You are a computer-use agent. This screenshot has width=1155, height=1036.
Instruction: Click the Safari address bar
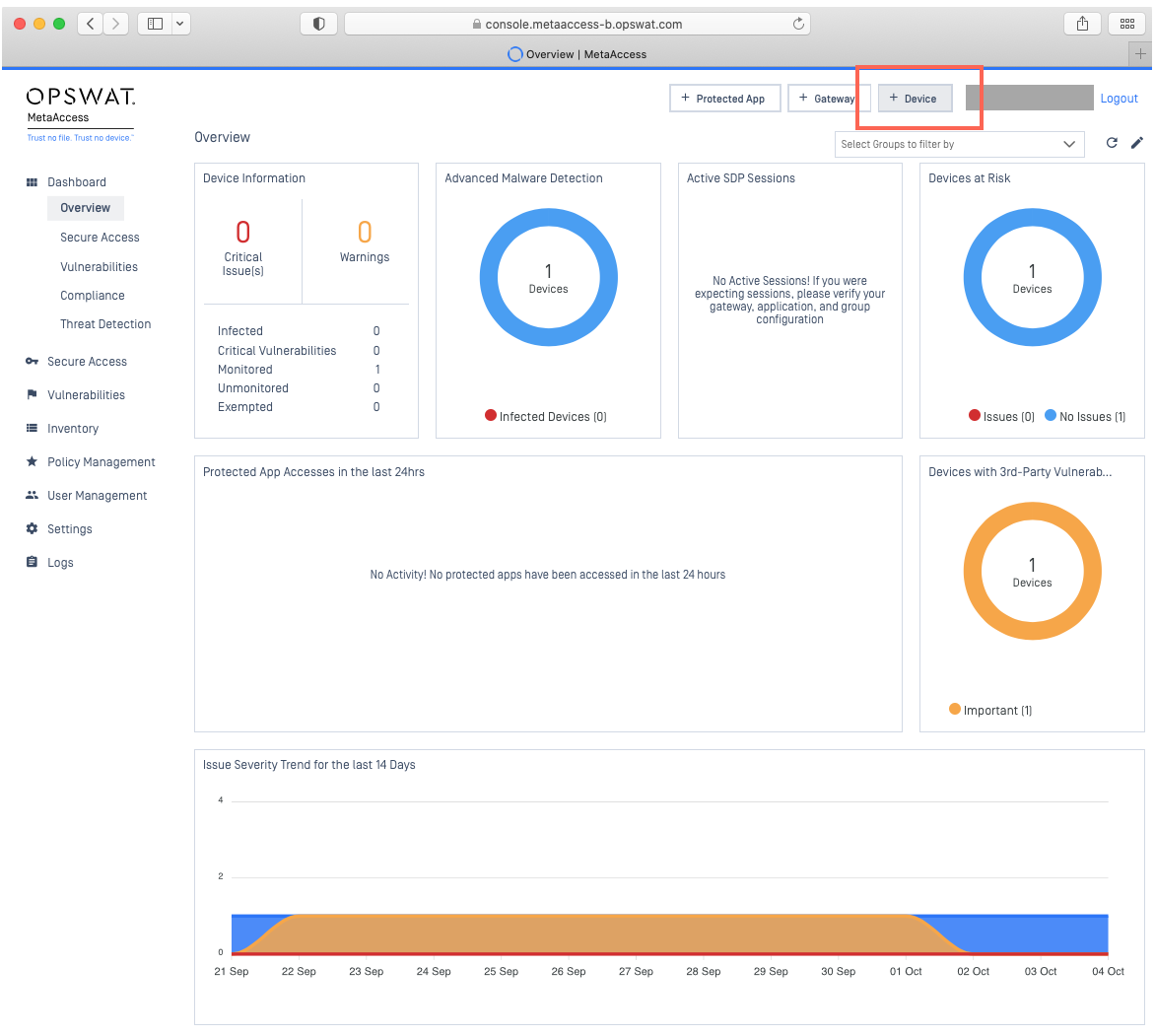pos(577,24)
